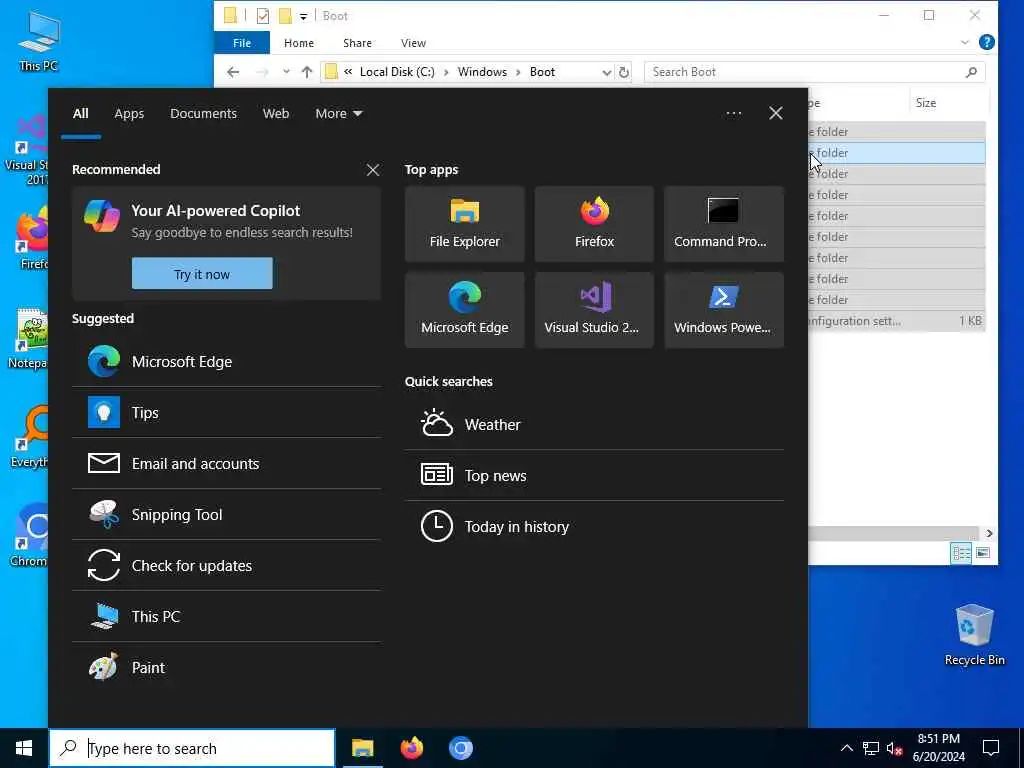Open the View ribbon tab
This screenshot has width=1024, height=768.
point(413,43)
